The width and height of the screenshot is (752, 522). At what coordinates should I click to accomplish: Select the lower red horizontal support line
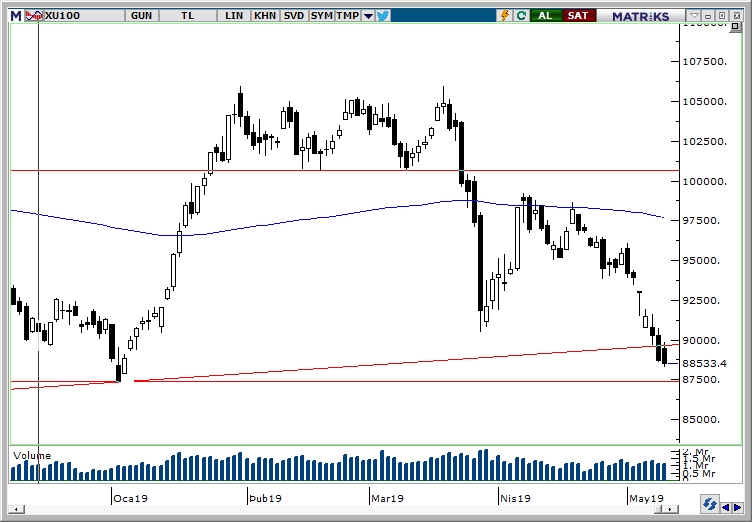[408, 381]
